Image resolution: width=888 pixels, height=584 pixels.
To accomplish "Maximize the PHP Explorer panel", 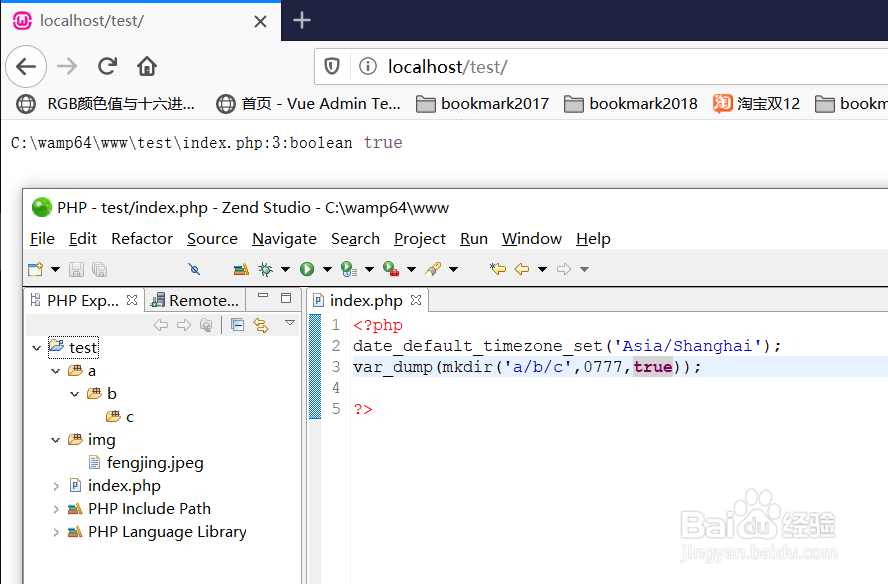I will (286, 297).
